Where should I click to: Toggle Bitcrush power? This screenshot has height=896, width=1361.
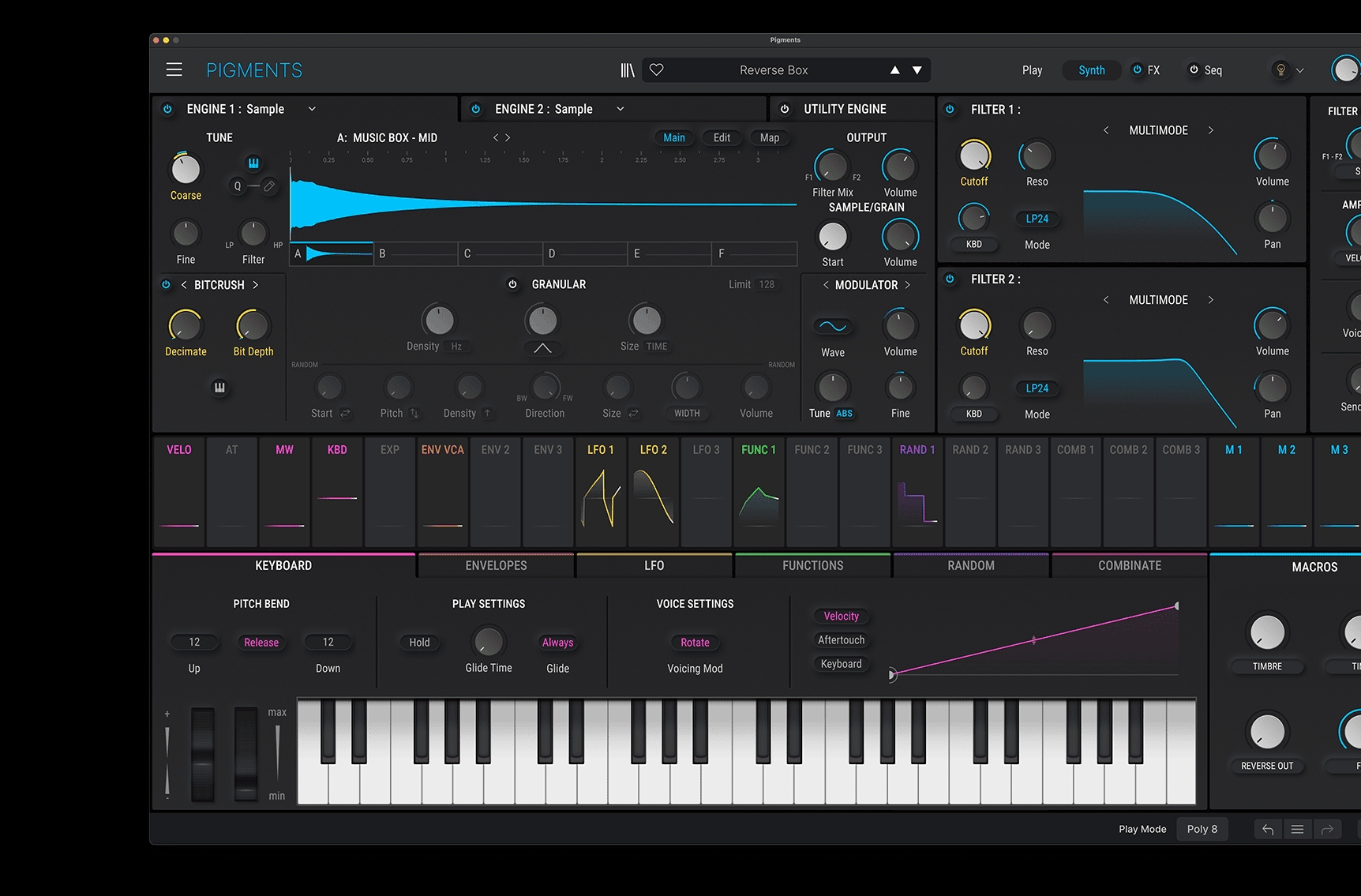coord(166,285)
